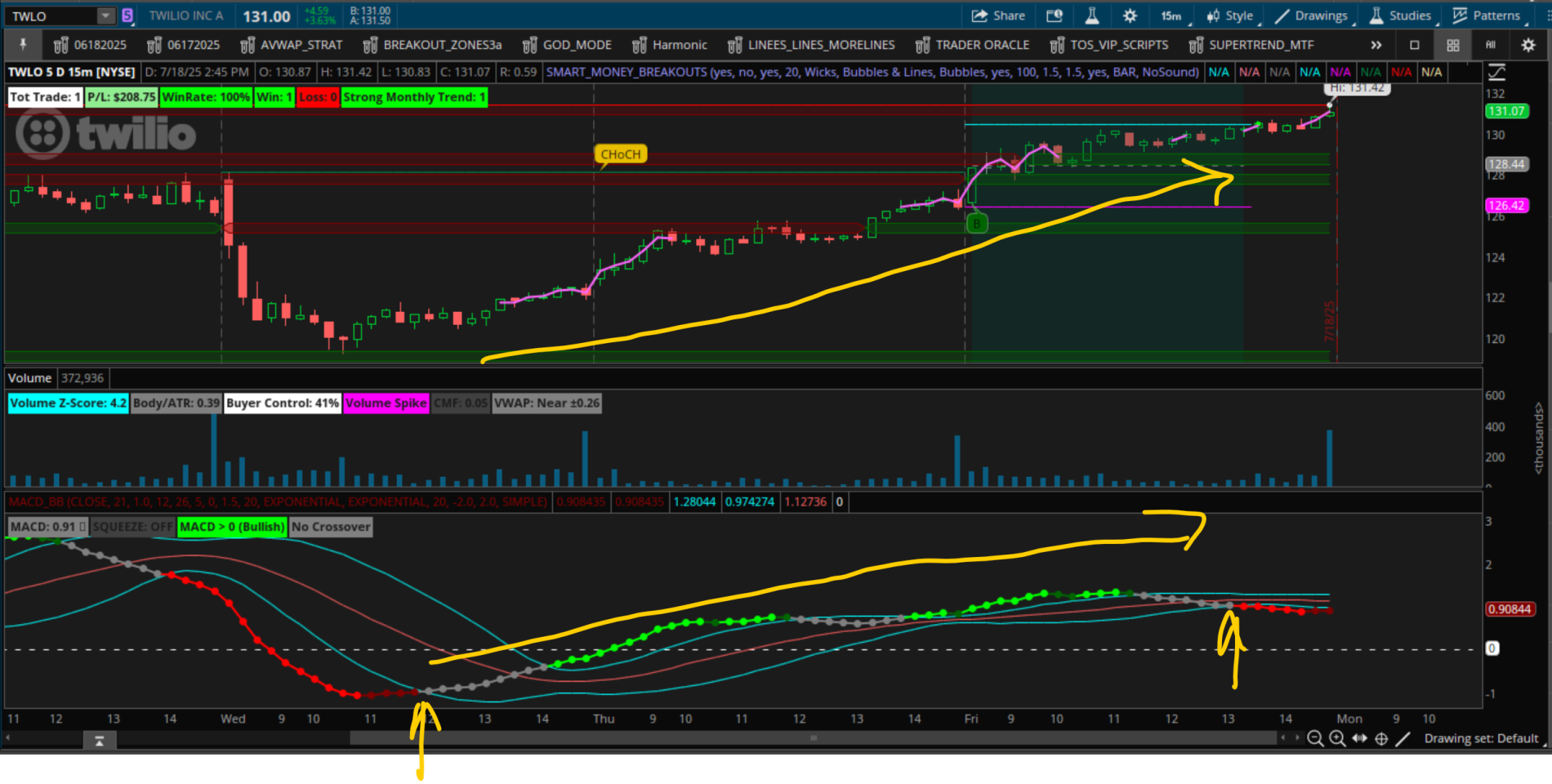The height and width of the screenshot is (784, 1552).
Task: Load the 06172025 study set
Action: [183, 45]
